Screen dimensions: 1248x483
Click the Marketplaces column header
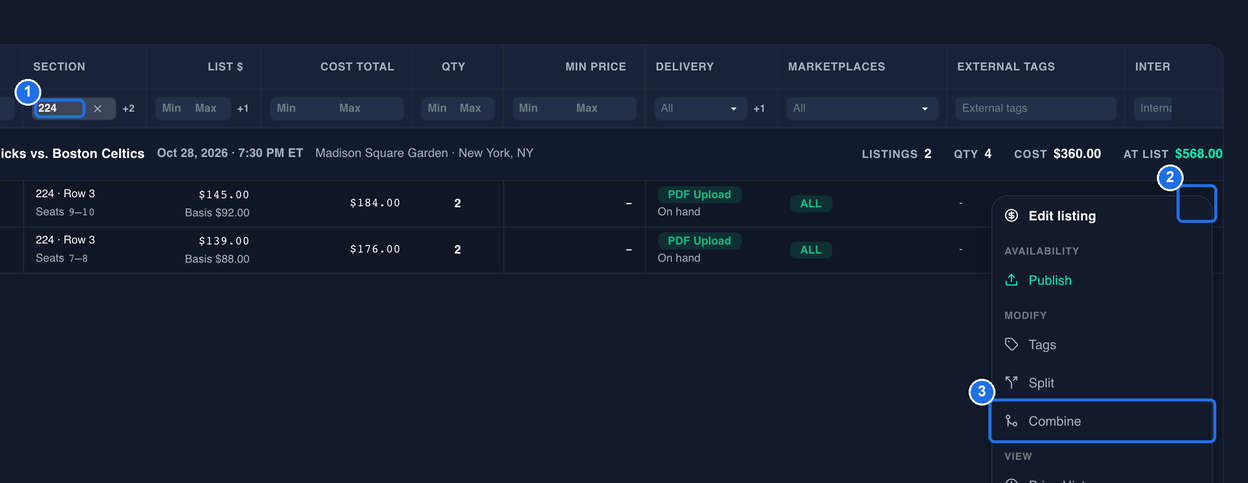tap(837, 67)
